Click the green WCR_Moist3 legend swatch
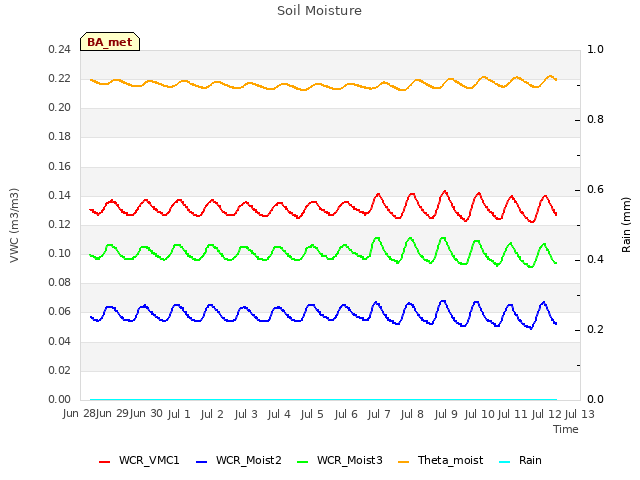This screenshot has height=480, width=640. (302, 462)
